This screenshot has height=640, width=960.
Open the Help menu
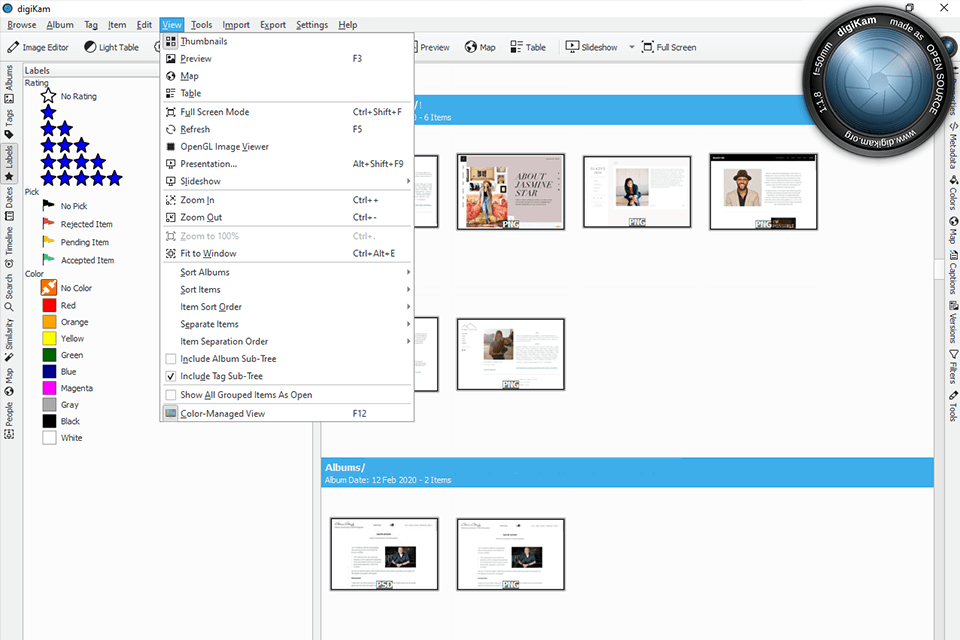347,25
